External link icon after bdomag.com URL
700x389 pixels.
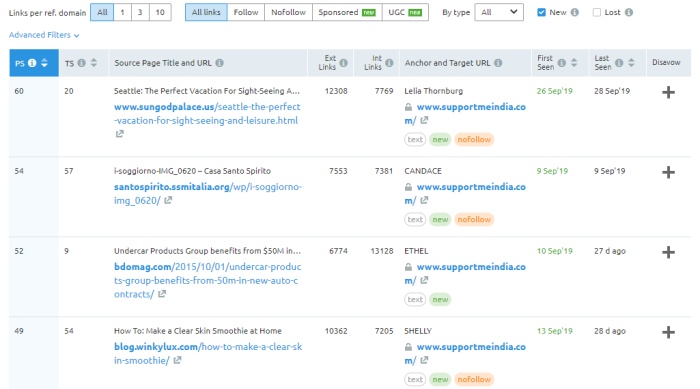pyautogui.click(x=162, y=294)
